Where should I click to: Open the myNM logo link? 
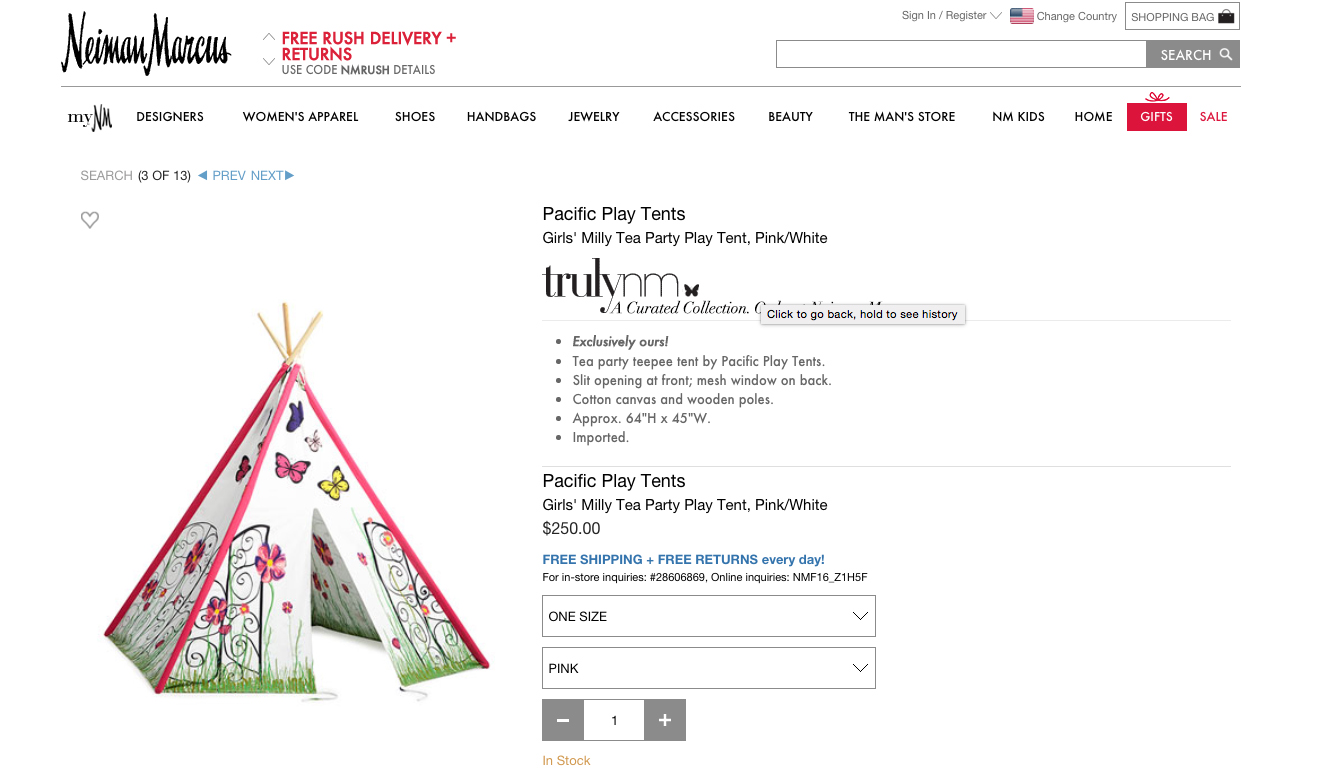pos(90,117)
